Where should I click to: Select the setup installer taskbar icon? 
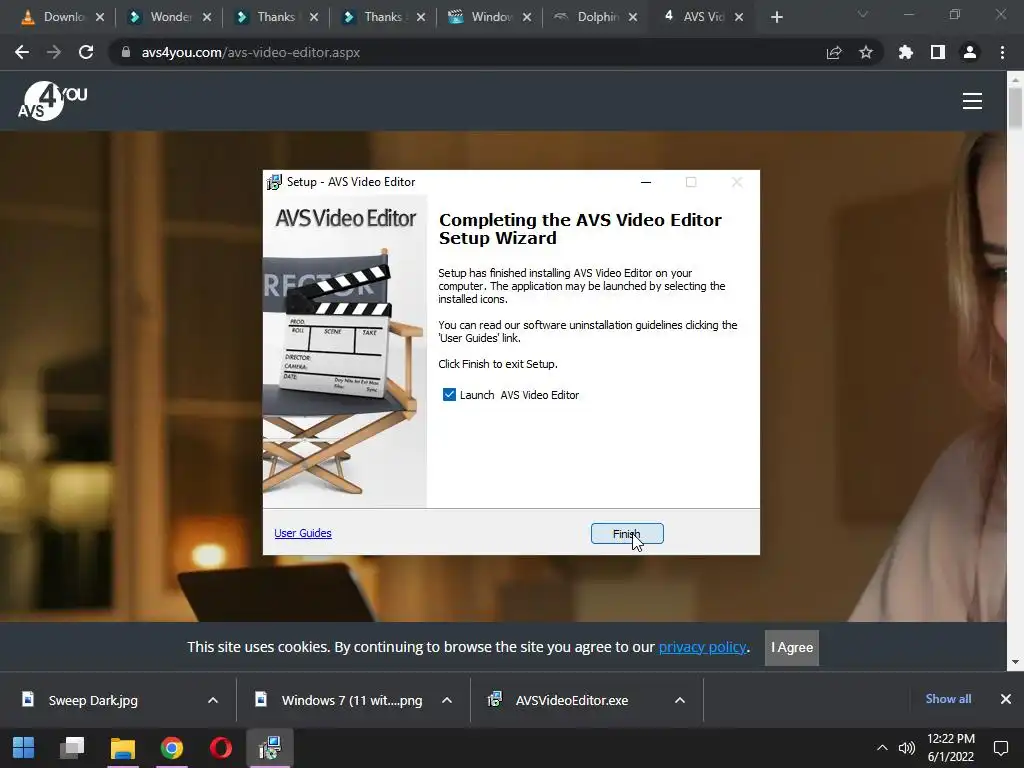270,748
